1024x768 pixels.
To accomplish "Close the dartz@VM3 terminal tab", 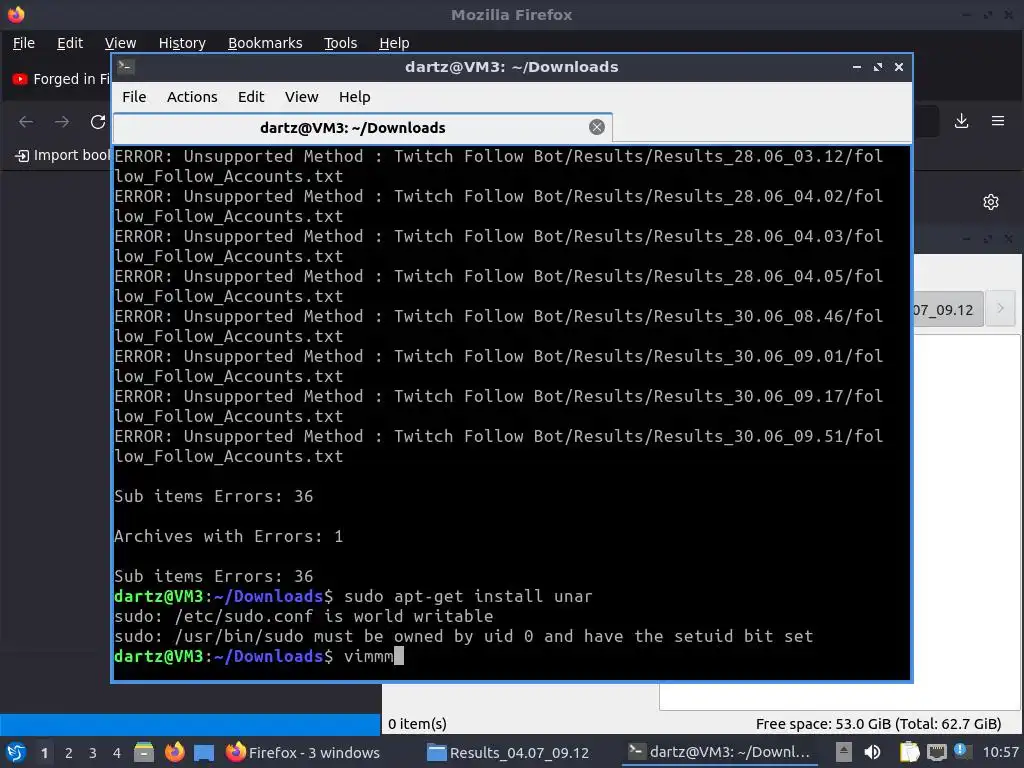I will point(596,127).
